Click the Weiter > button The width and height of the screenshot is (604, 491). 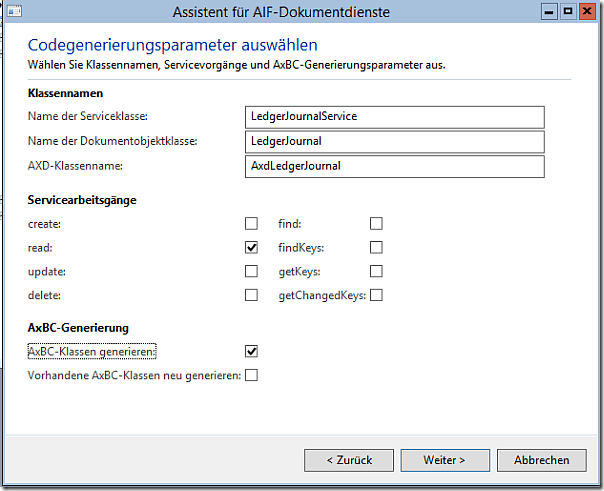pyautogui.click(x=445, y=460)
